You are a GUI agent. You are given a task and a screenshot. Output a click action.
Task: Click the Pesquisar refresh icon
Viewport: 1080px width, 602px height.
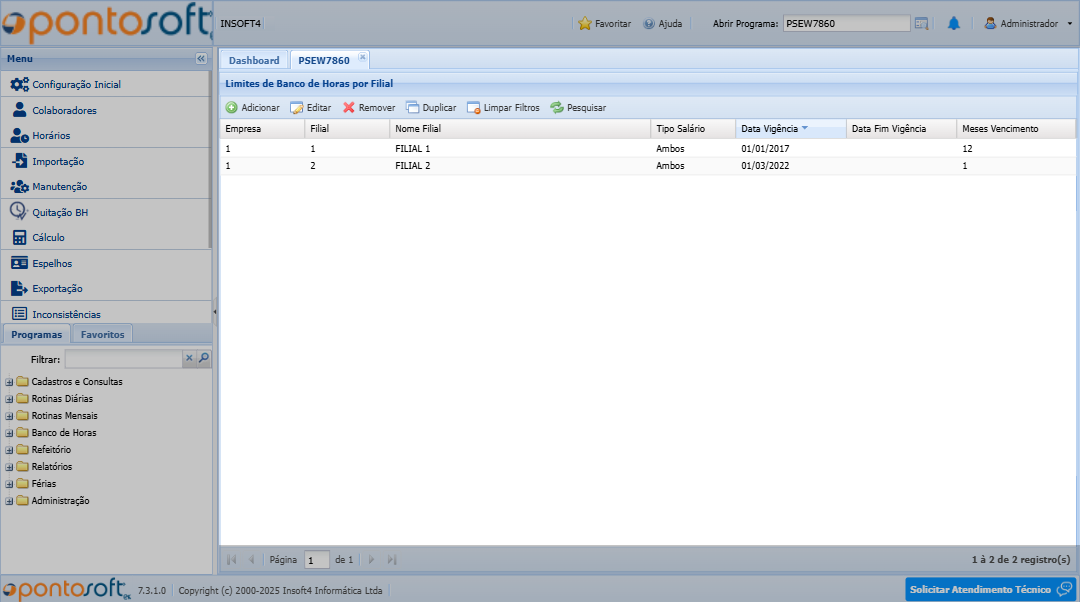tap(557, 108)
